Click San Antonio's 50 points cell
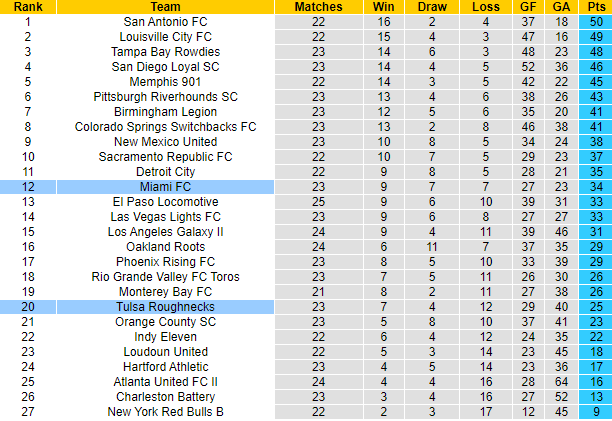Image resolution: width=612 pixels, height=421 pixels. [595, 21]
